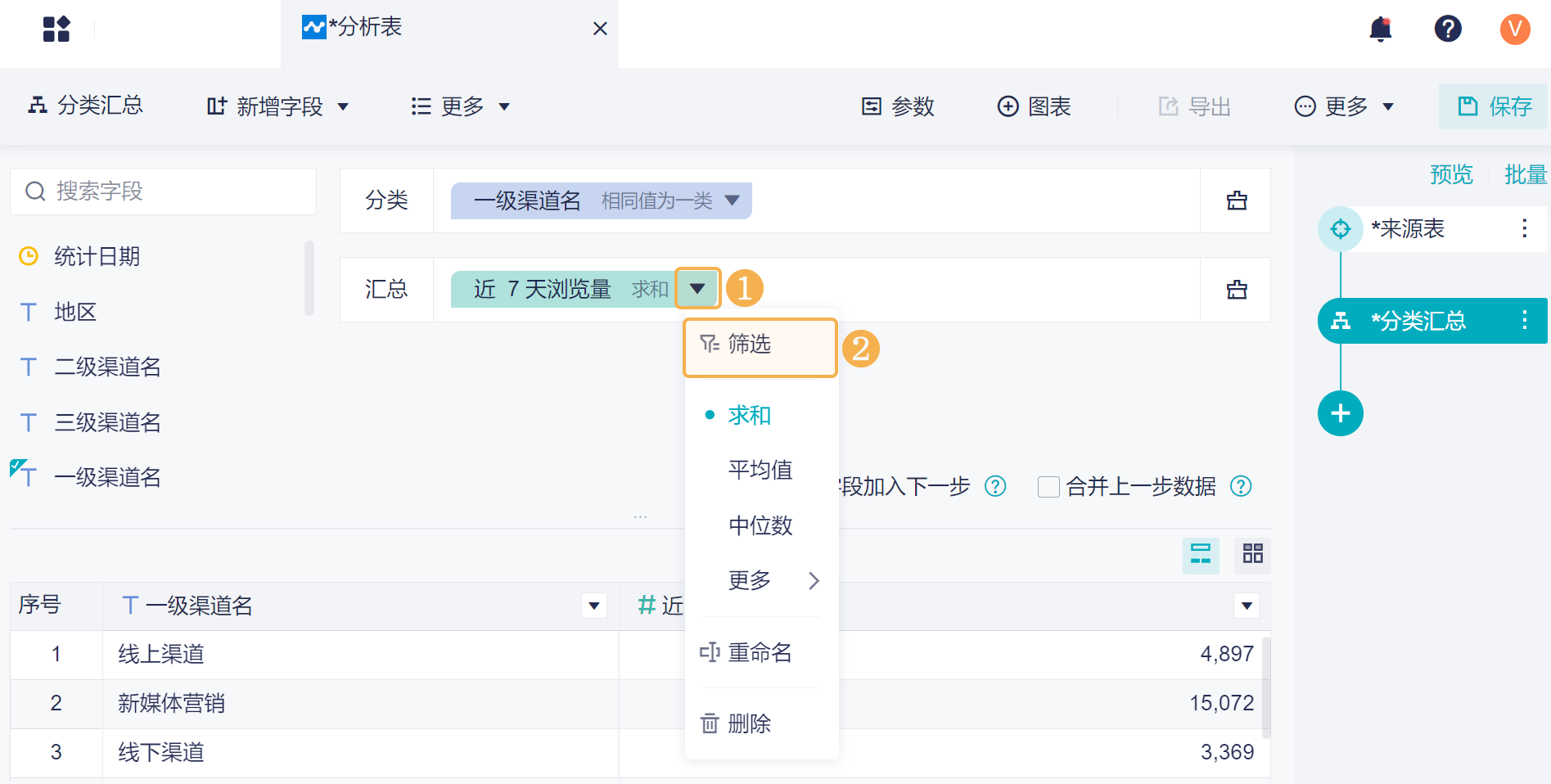This screenshot has height=784, width=1551.
Task: Click the notification bell icon
Action: pyautogui.click(x=1380, y=29)
